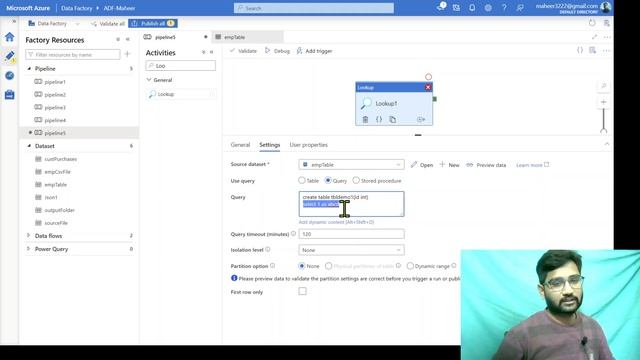The width and height of the screenshot is (640, 360).
Task: Open the Monitor gauge icon in sidebar
Action: [x=9, y=76]
